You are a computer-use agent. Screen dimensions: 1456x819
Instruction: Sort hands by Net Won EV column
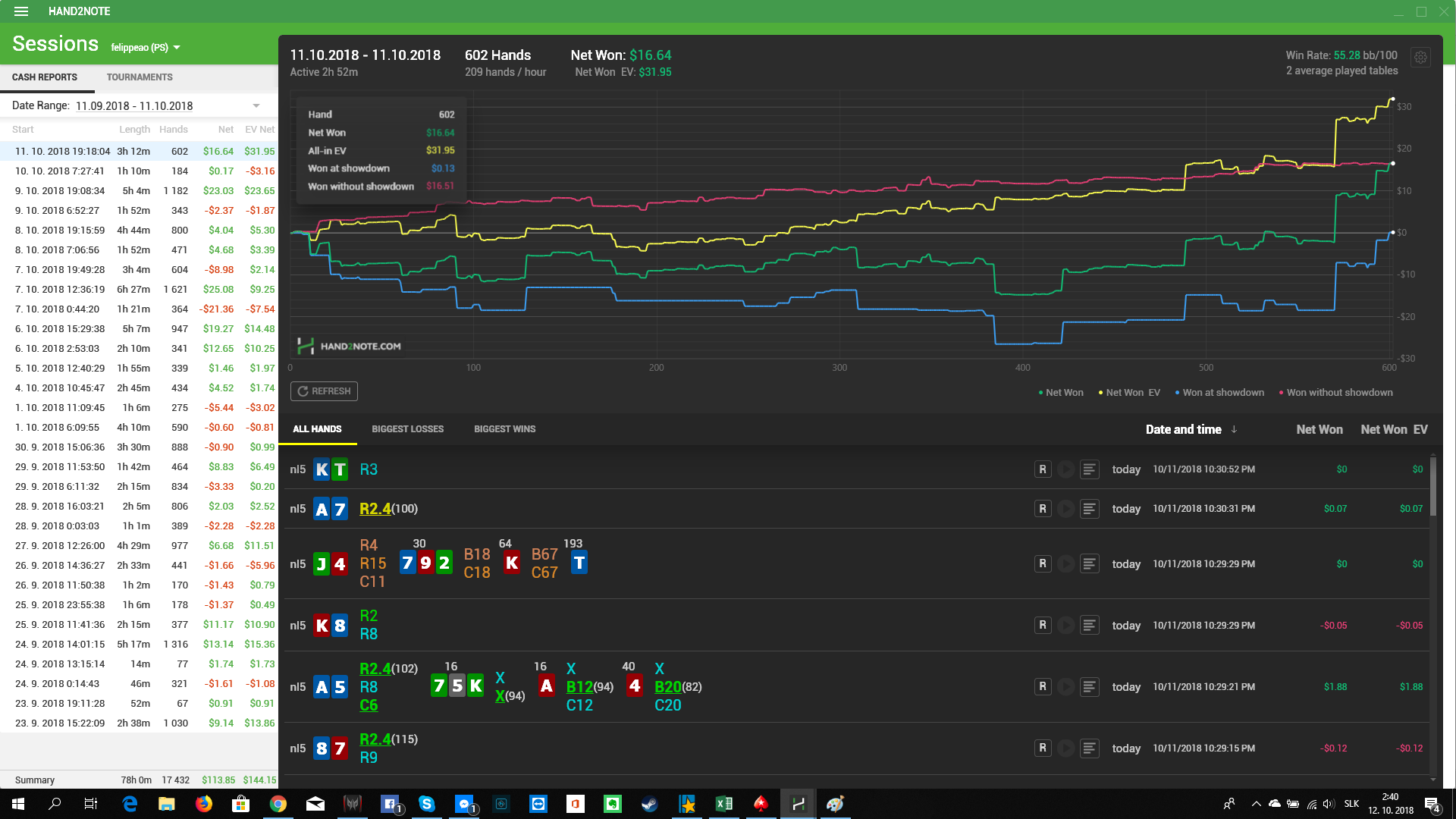click(1394, 429)
